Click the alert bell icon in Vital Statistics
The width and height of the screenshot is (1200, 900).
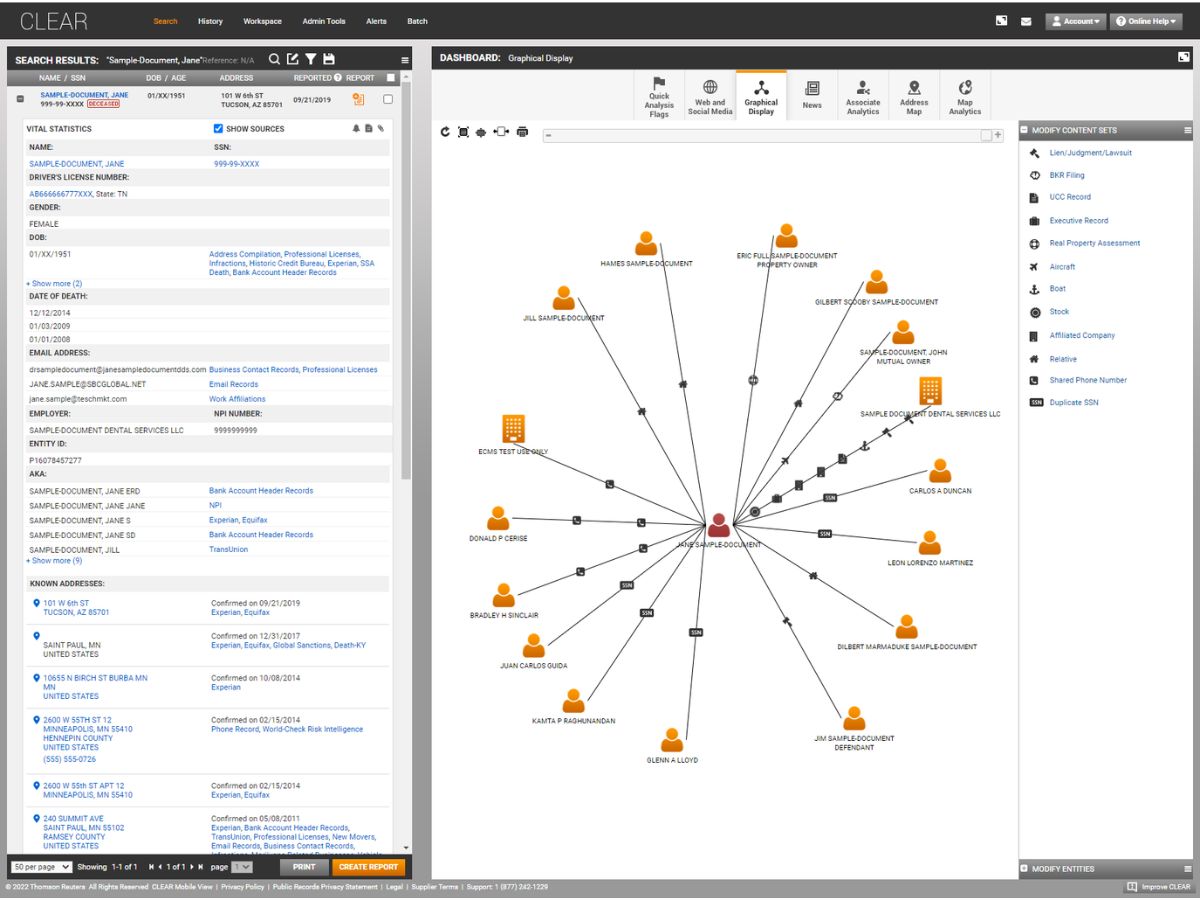355,128
